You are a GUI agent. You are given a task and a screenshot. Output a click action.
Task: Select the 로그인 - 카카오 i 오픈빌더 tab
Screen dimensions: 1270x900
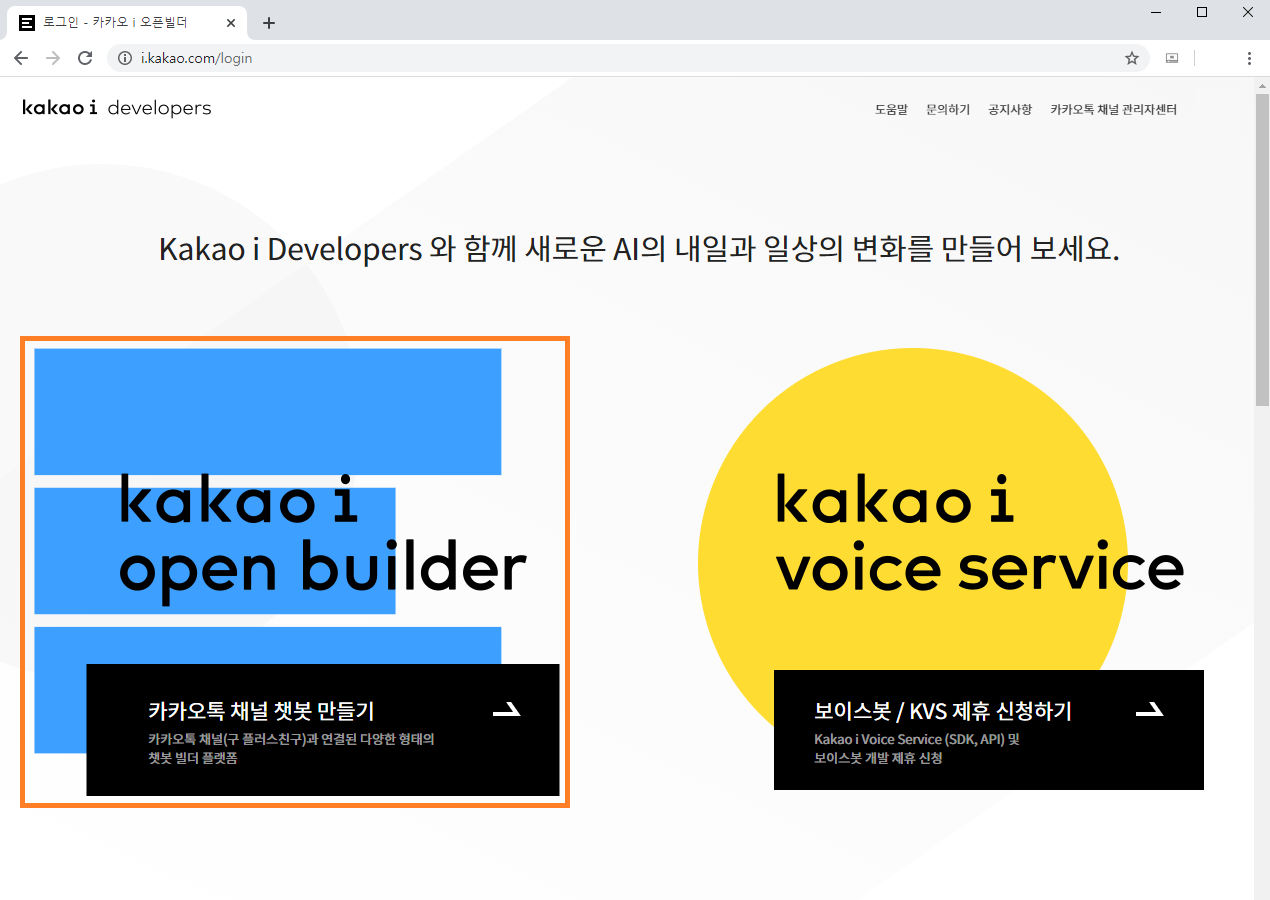tap(128, 22)
